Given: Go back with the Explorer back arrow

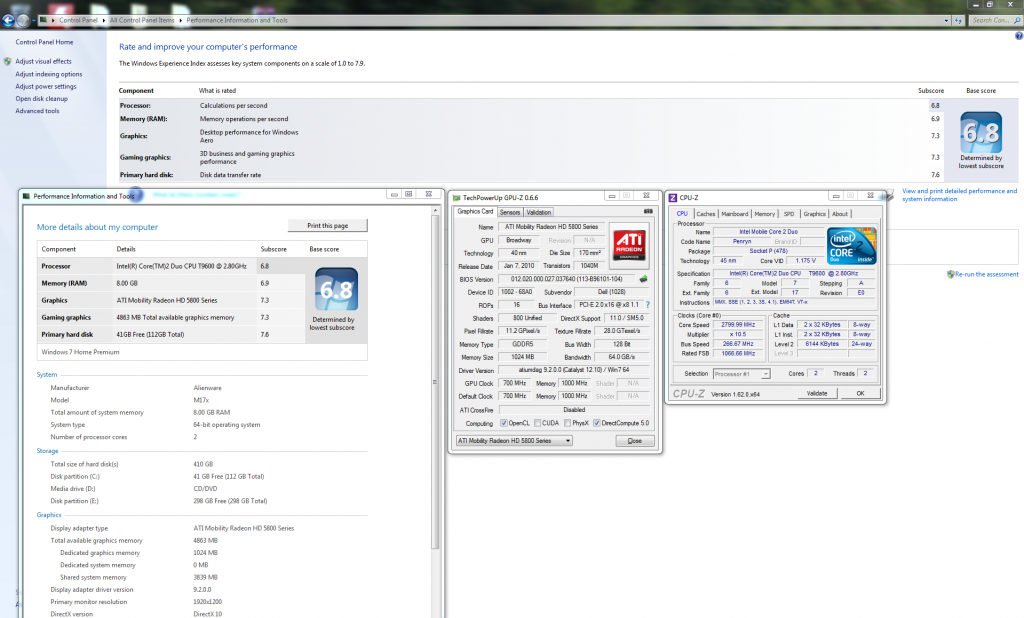Looking at the screenshot, I should click(x=8, y=20).
